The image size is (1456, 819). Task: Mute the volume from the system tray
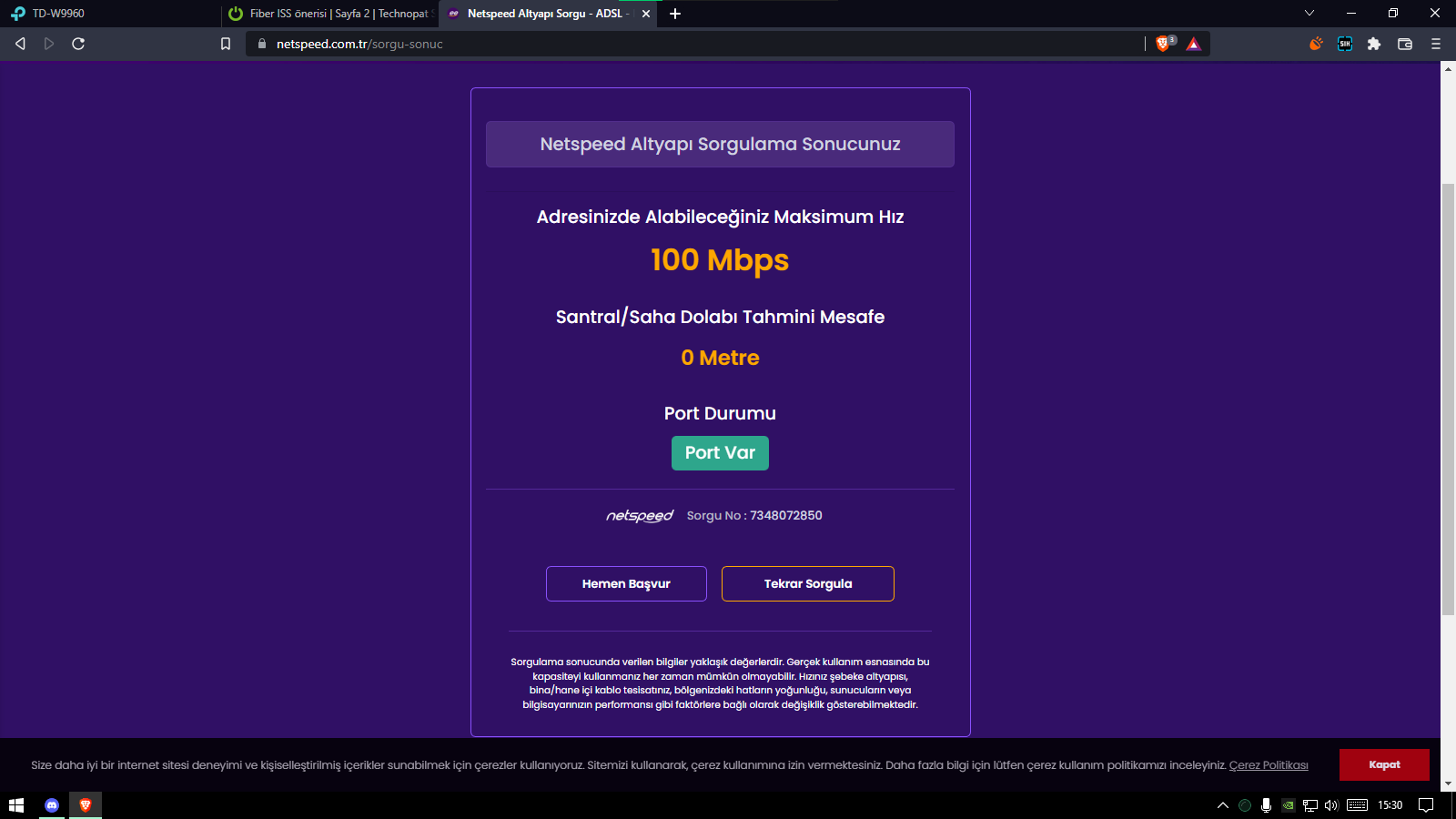click(1330, 804)
